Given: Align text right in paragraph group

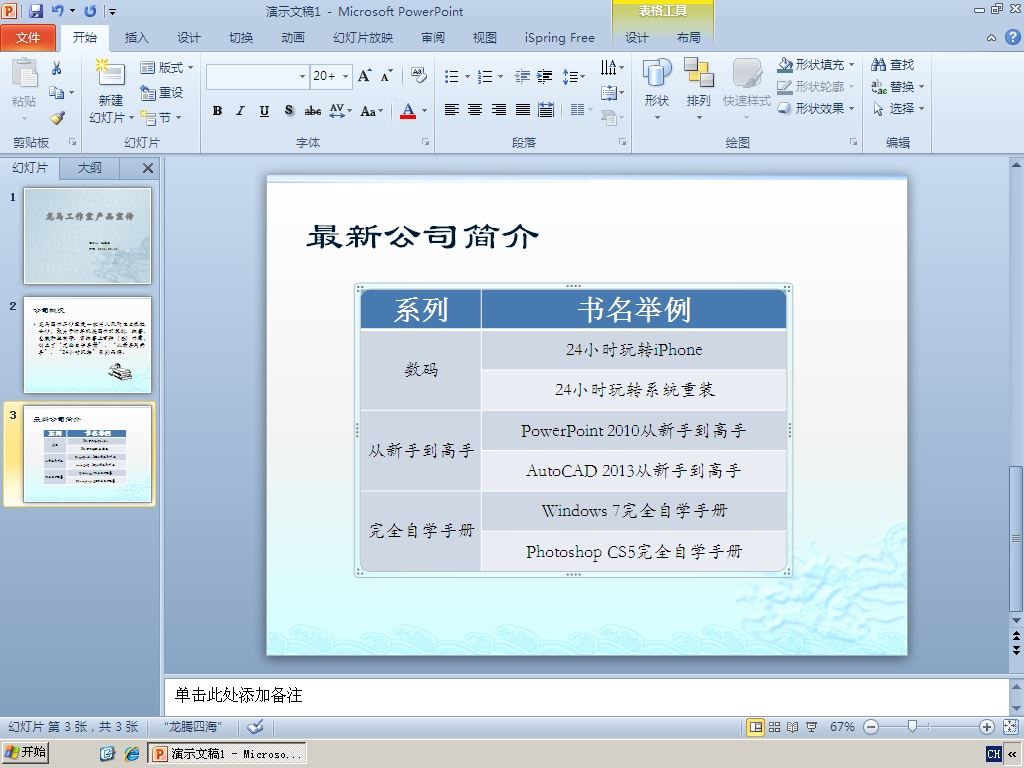Looking at the screenshot, I should click(499, 110).
